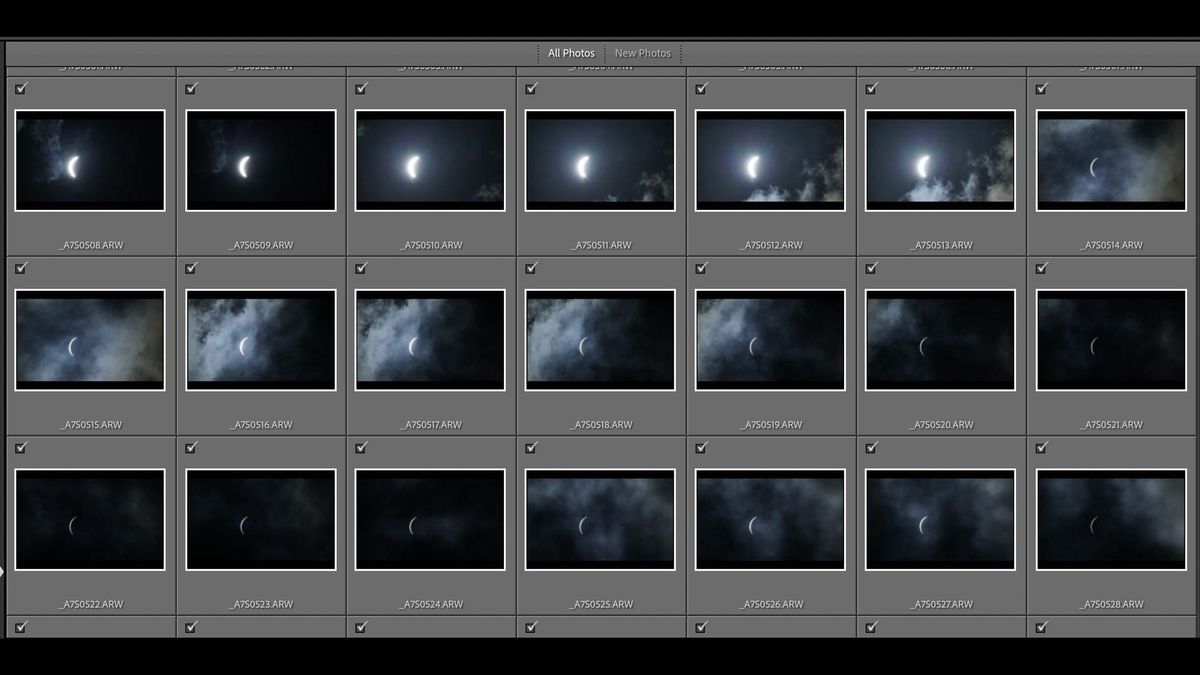
Task: Uncheck the import checkbox for _A7S0527.ARW
Action: pyautogui.click(x=871, y=448)
